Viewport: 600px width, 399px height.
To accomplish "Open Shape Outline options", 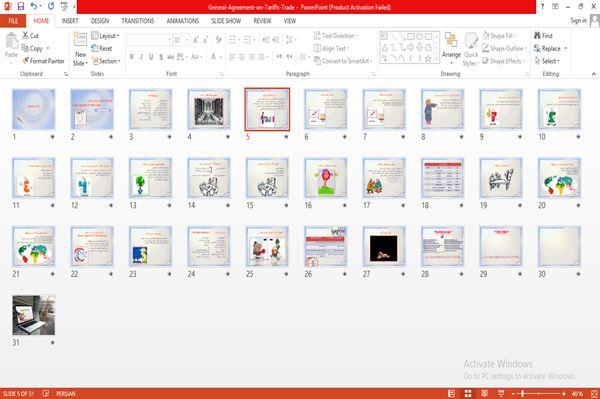I will point(504,48).
